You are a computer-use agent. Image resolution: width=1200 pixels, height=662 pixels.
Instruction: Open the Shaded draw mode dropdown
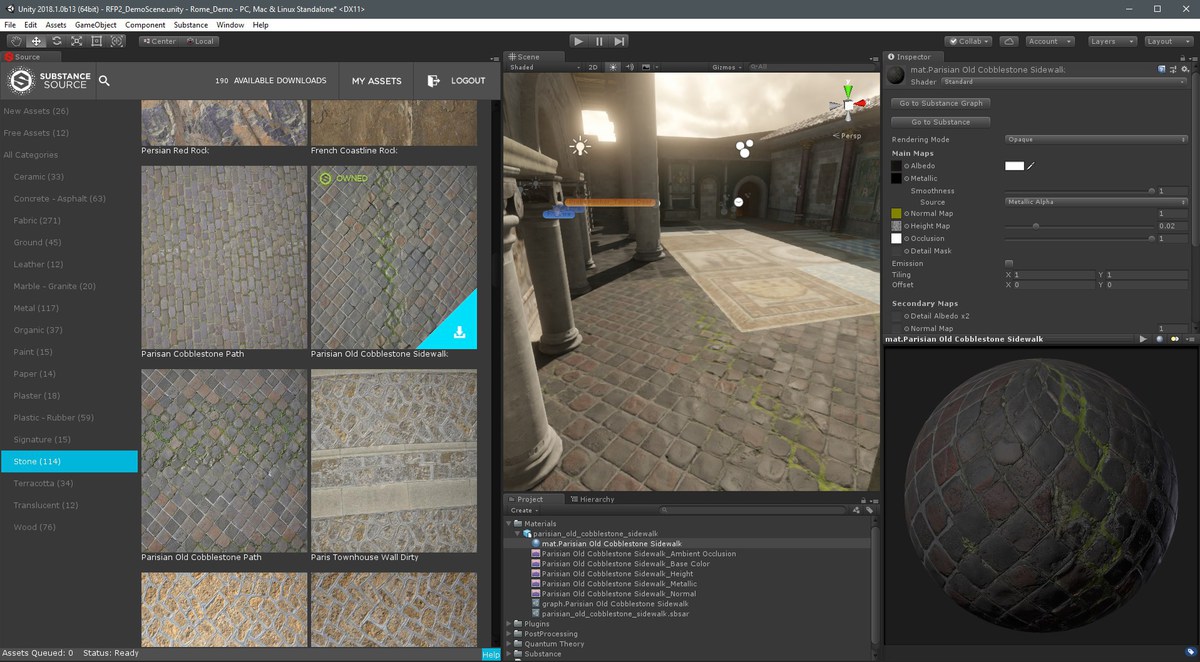(x=543, y=67)
